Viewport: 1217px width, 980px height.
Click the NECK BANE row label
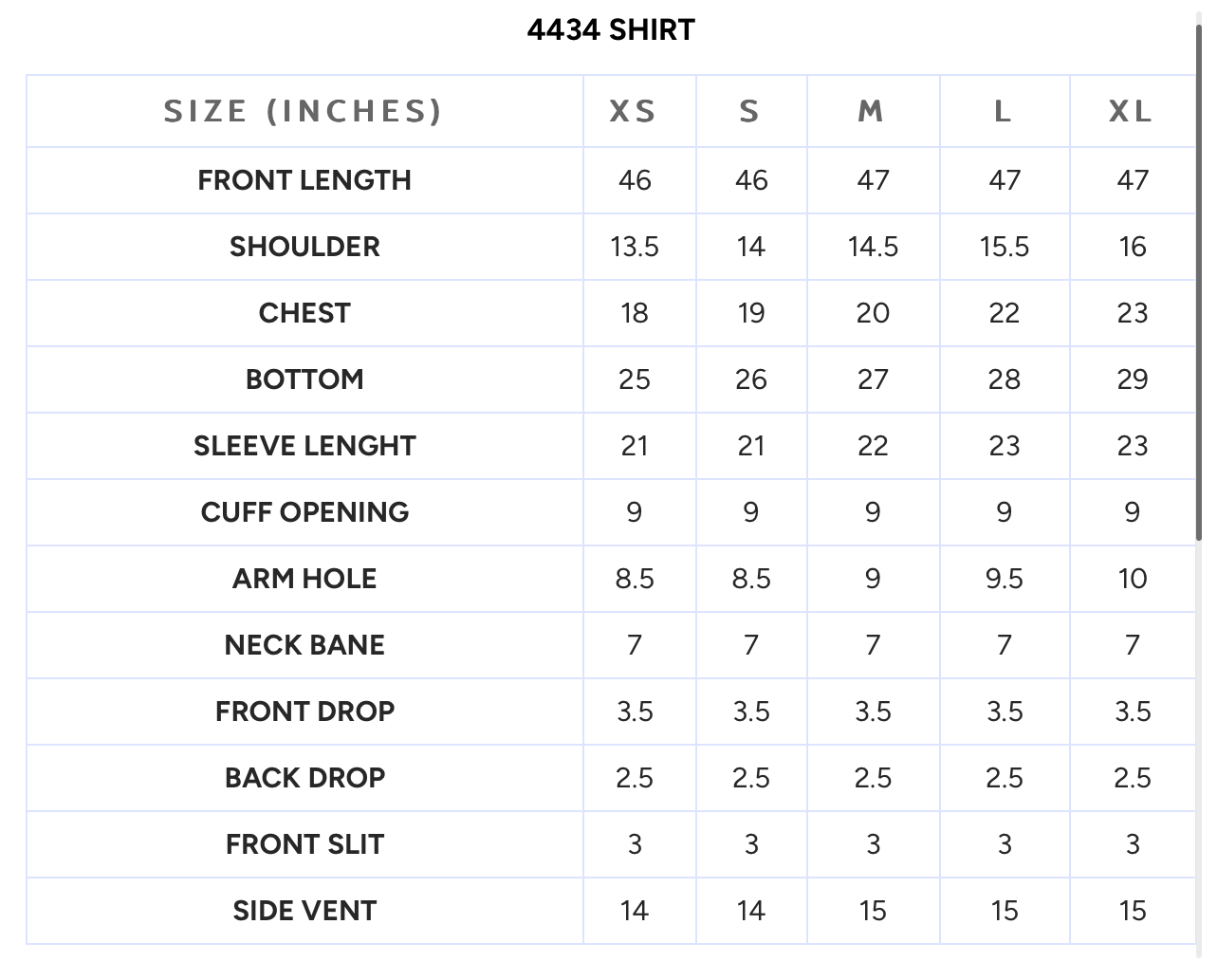304,645
